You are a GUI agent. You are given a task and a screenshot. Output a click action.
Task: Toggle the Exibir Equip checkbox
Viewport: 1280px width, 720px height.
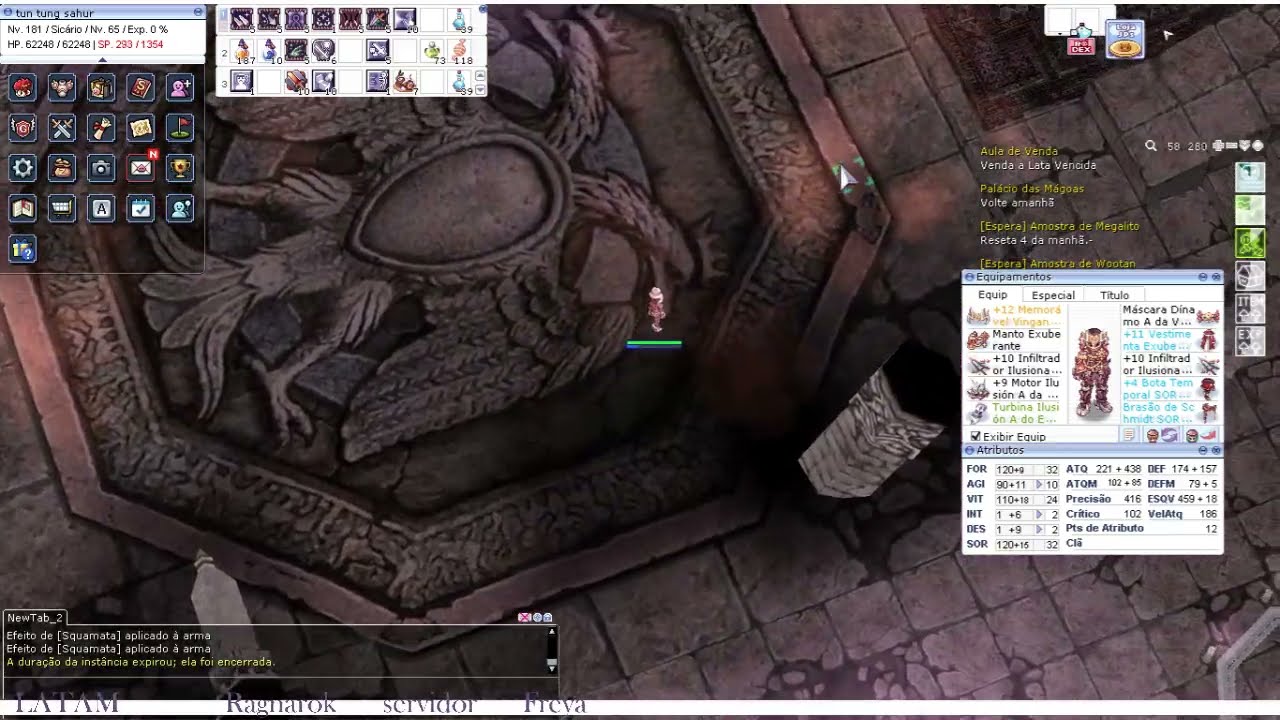tap(975, 437)
